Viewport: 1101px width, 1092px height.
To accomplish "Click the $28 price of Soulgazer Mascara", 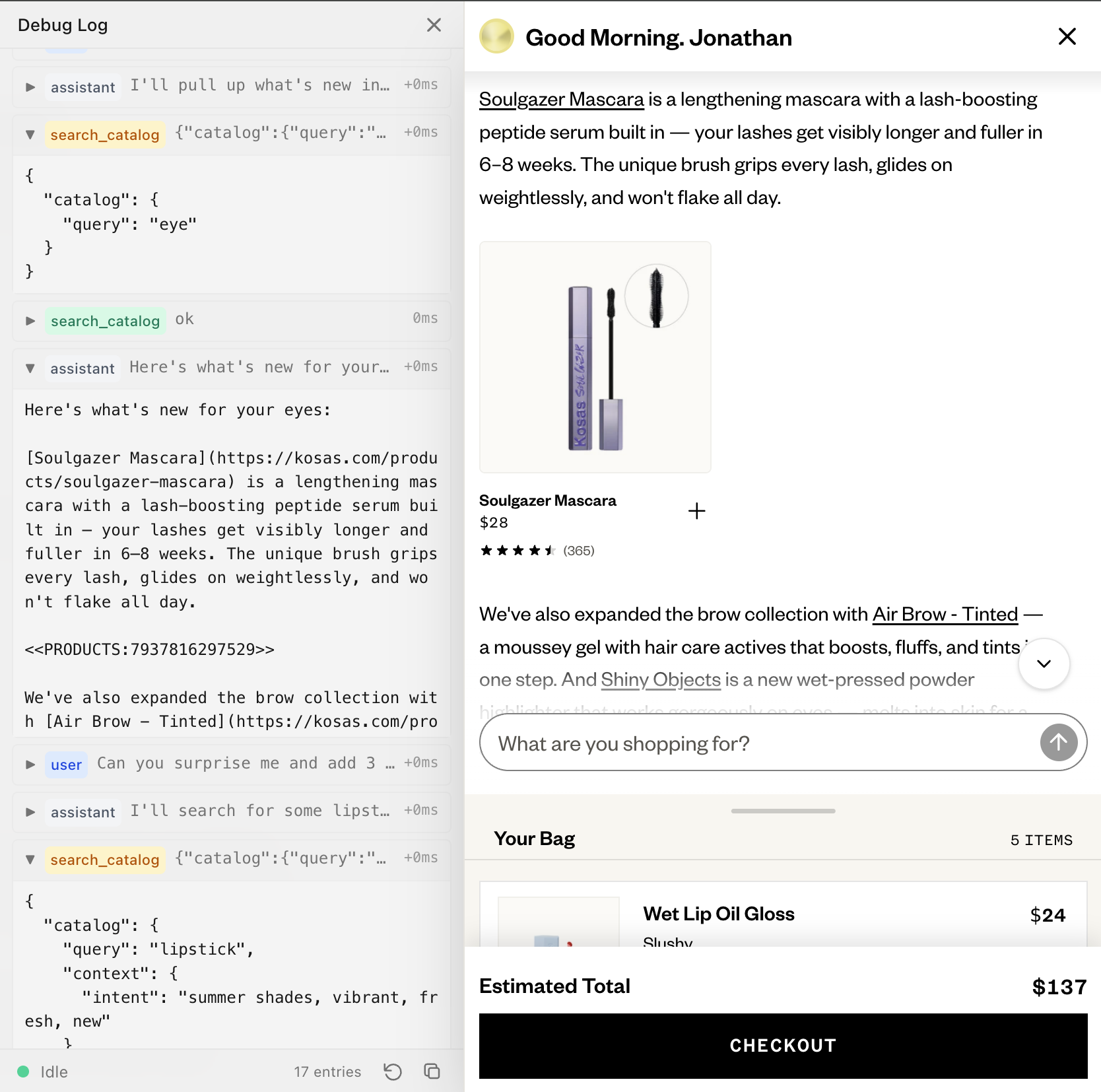I will tap(494, 522).
